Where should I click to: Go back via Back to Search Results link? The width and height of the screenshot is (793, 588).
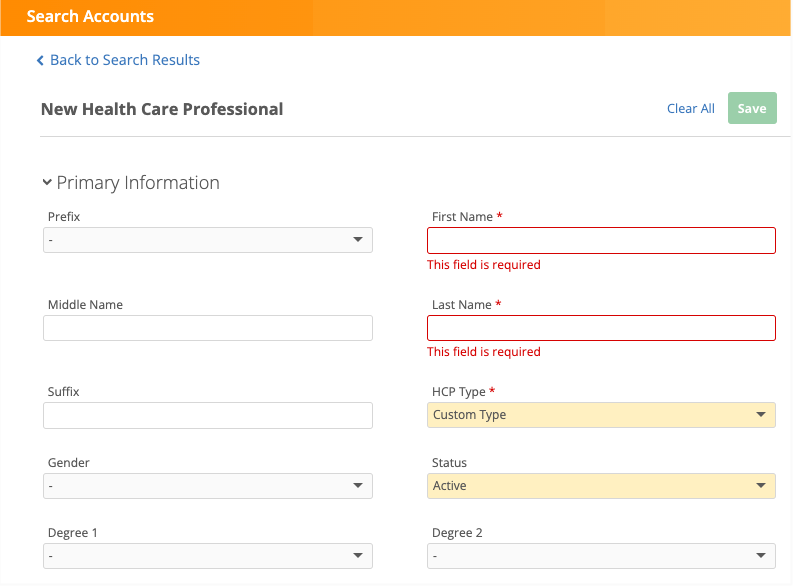click(125, 60)
